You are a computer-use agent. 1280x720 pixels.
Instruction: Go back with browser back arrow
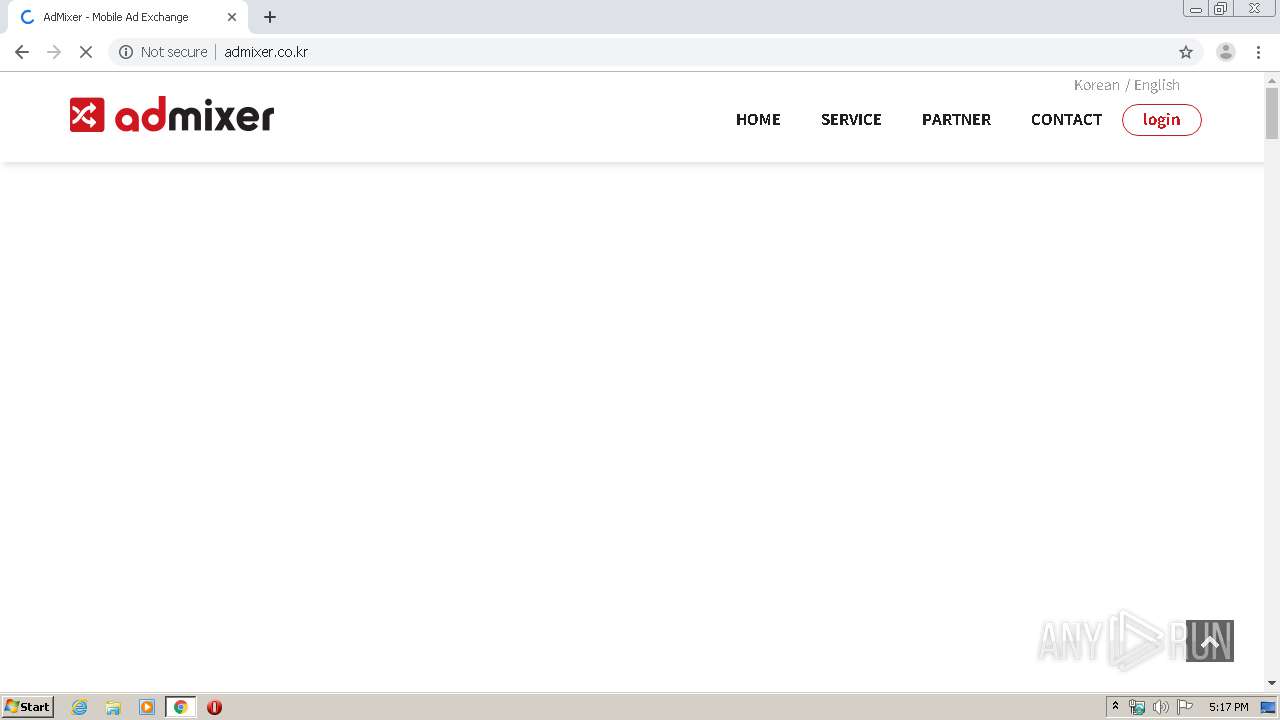[22, 52]
